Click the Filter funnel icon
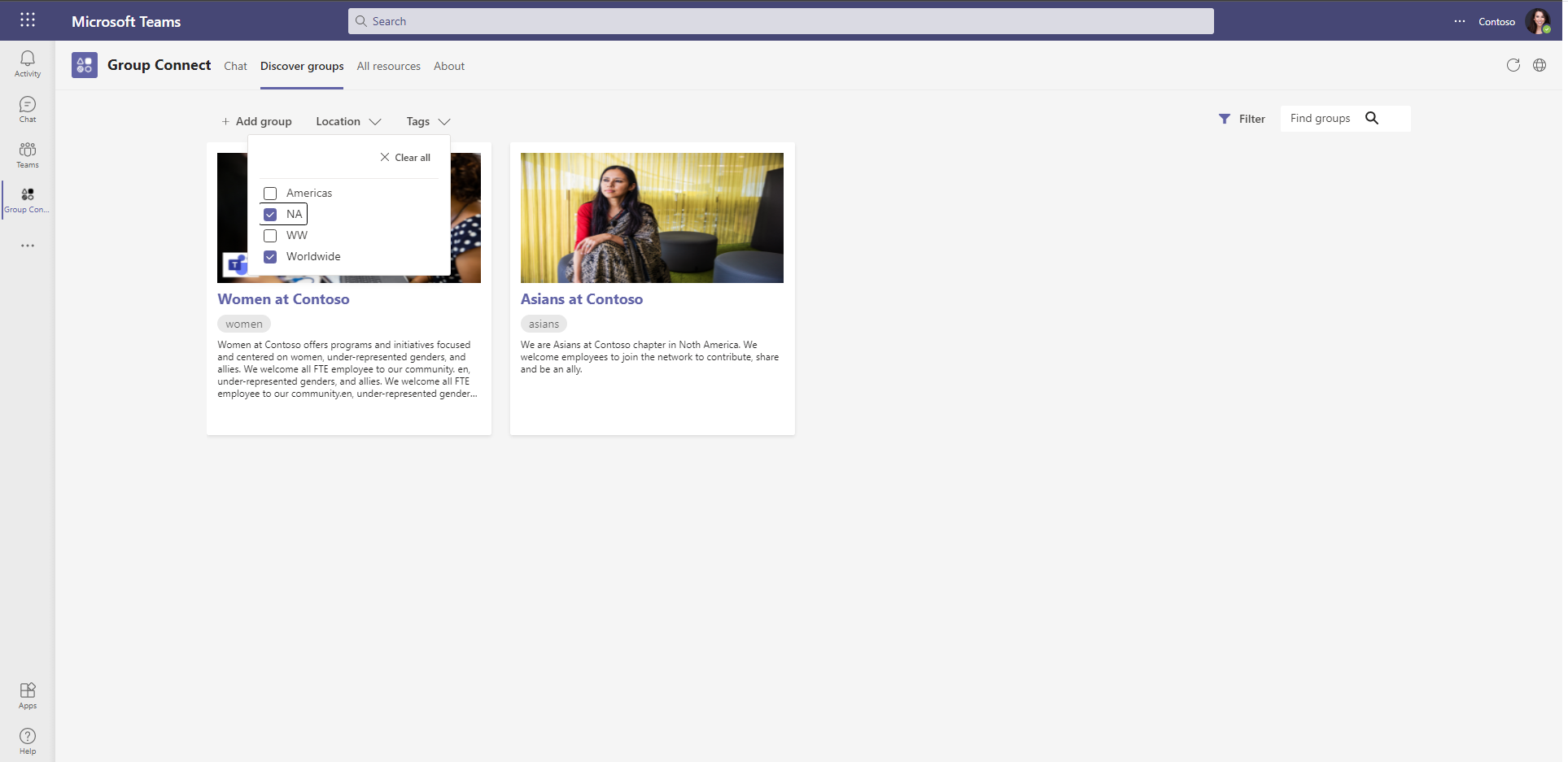This screenshot has height=762, width=1568. [1225, 119]
